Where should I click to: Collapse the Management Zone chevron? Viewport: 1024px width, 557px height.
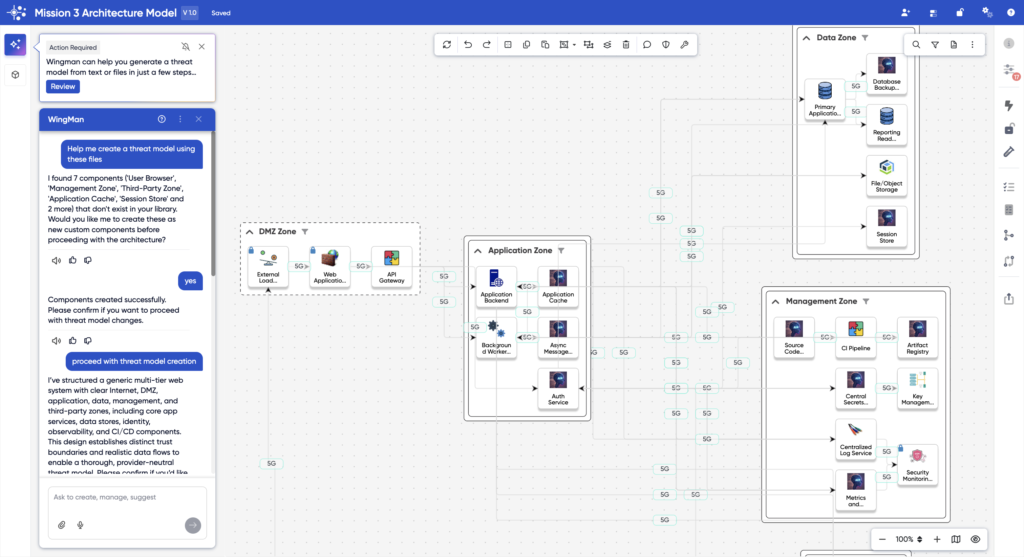[x=776, y=300]
